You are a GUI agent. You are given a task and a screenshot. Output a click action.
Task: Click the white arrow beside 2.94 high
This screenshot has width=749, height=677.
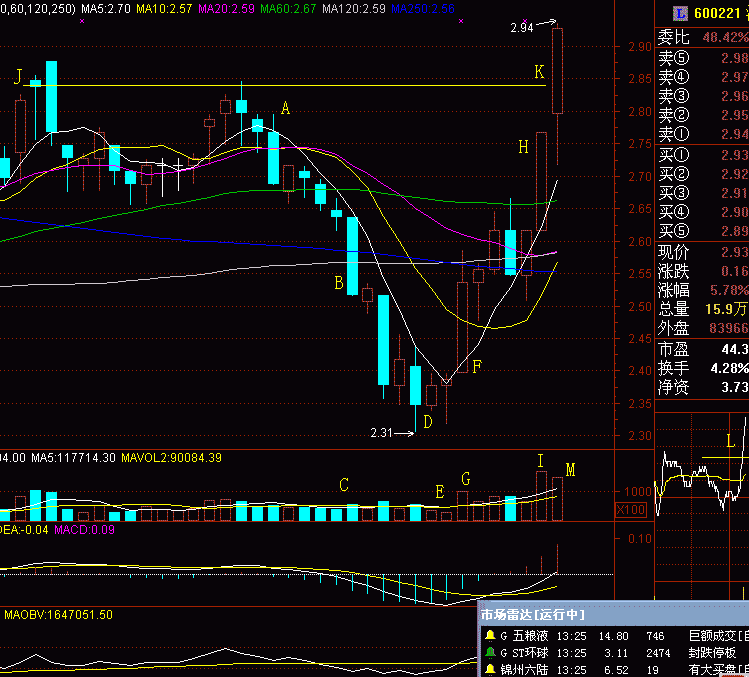pyautogui.click(x=547, y=24)
